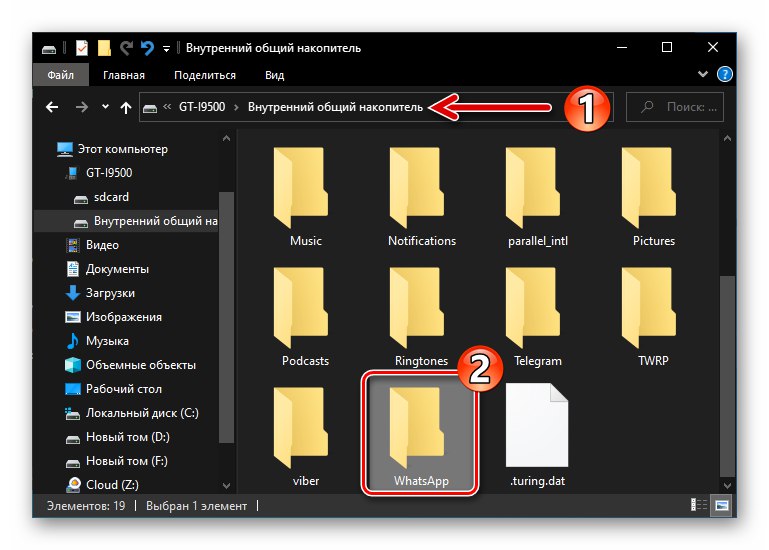Open the GT-I9500 breadcrumb arrow
The width and height of the screenshot is (769, 550).
[236, 107]
